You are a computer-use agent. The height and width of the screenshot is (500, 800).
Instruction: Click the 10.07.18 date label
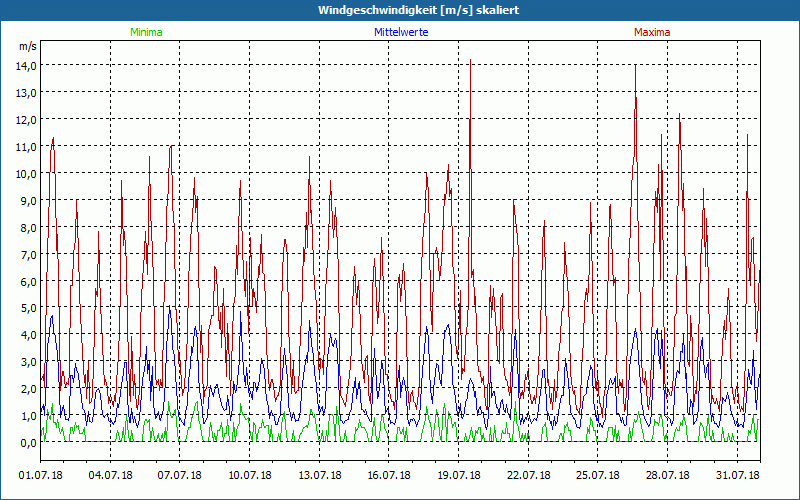tap(249, 475)
